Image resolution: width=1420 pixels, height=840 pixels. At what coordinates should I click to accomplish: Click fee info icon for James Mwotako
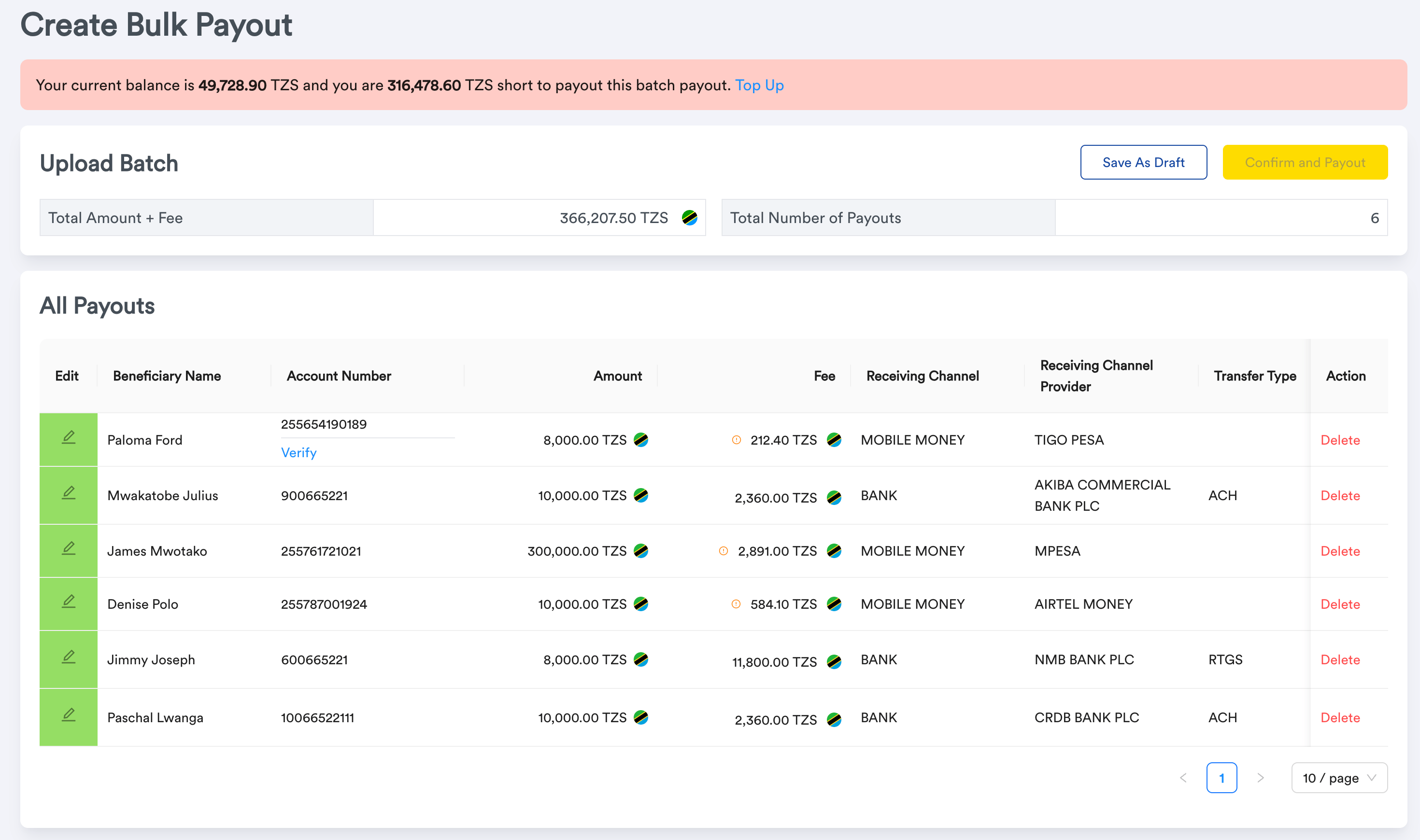pyautogui.click(x=723, y=551)
